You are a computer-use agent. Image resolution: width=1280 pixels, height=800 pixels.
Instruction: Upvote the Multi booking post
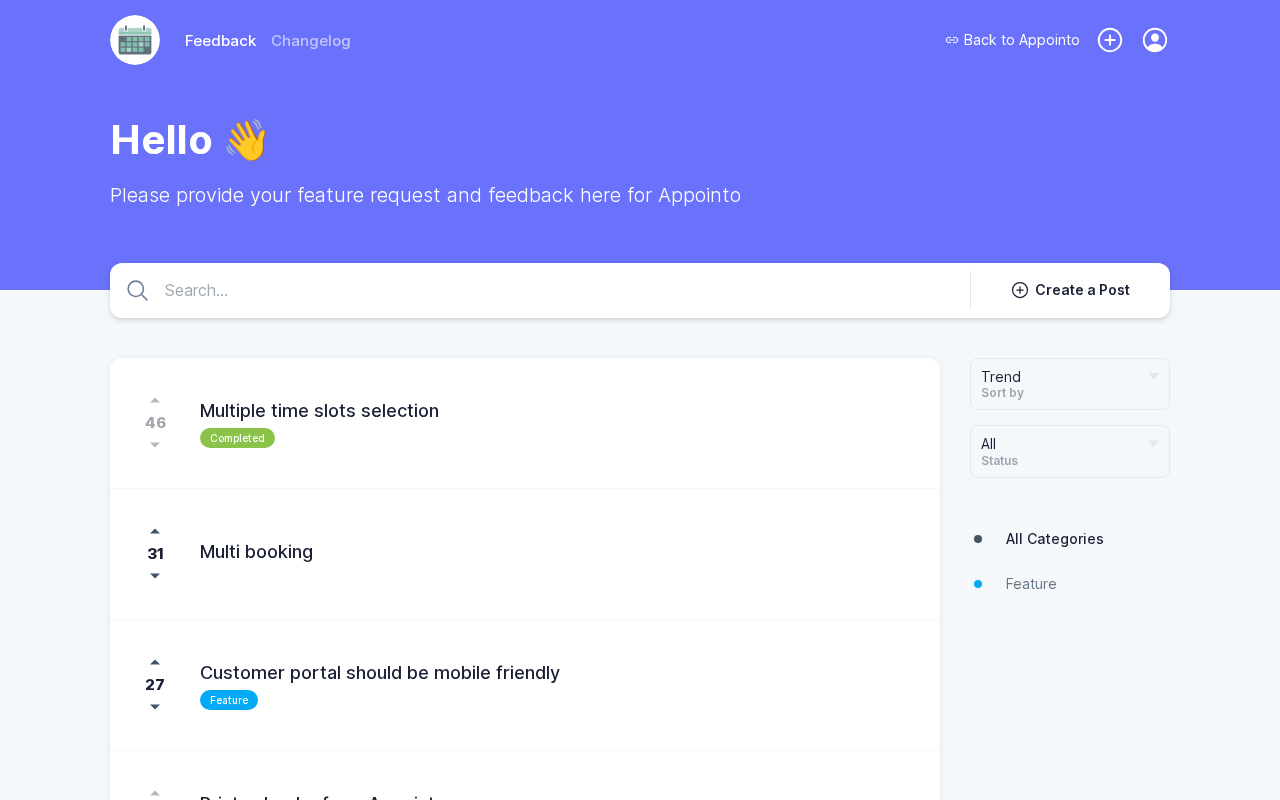click(155, 532)
